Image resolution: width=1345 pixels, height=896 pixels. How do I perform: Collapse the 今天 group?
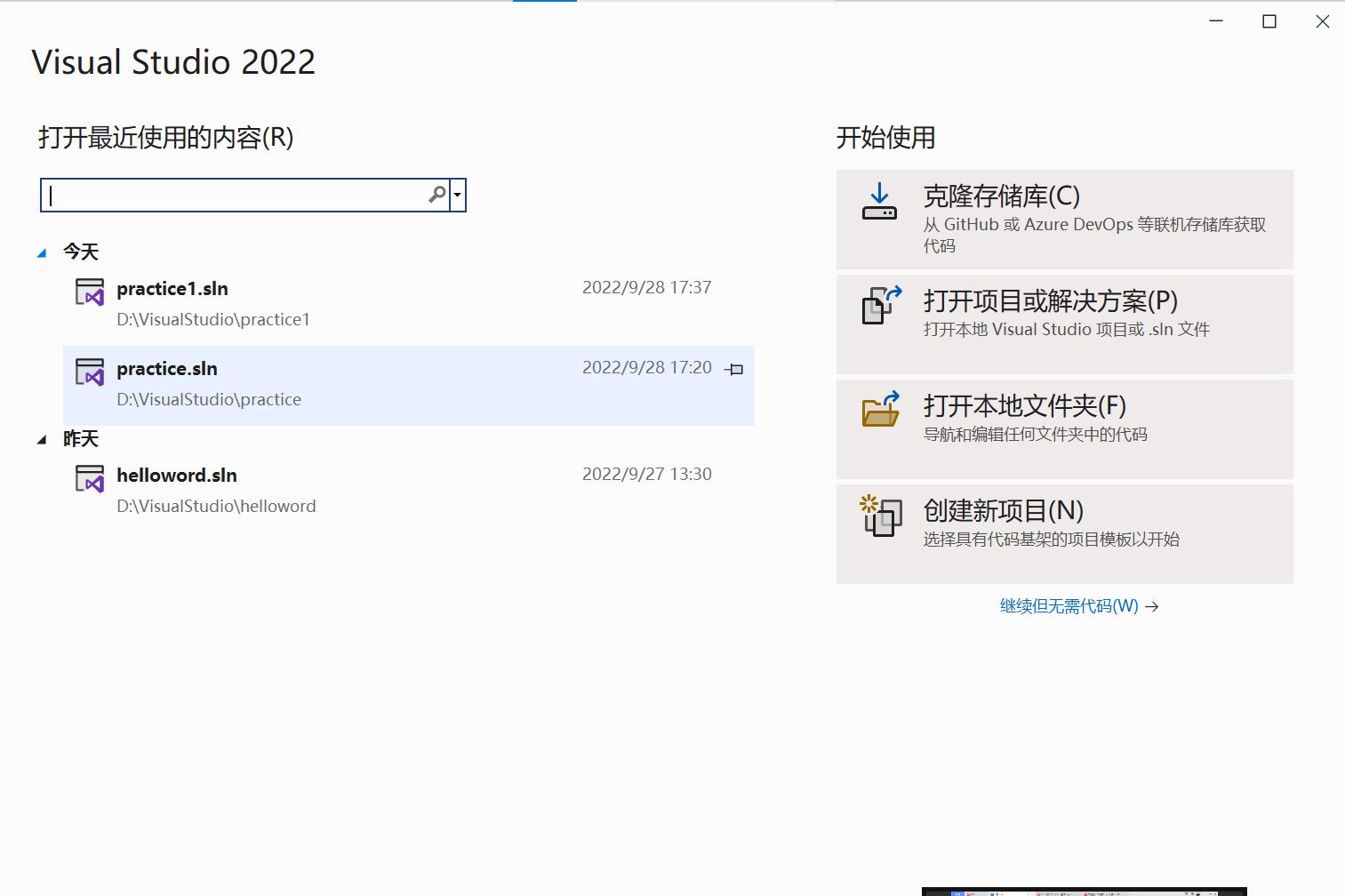(41, 253)
